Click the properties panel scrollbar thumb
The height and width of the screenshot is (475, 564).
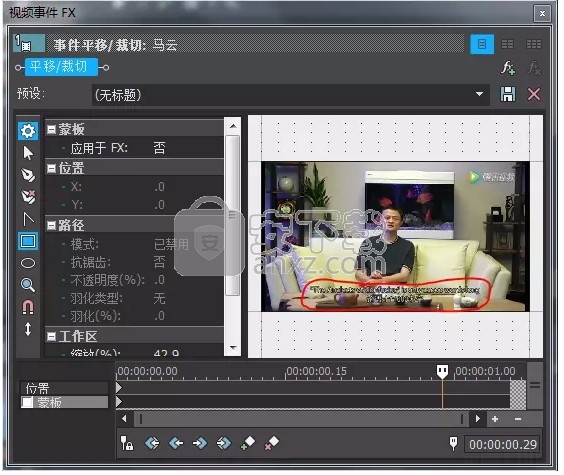pos(233,215)
